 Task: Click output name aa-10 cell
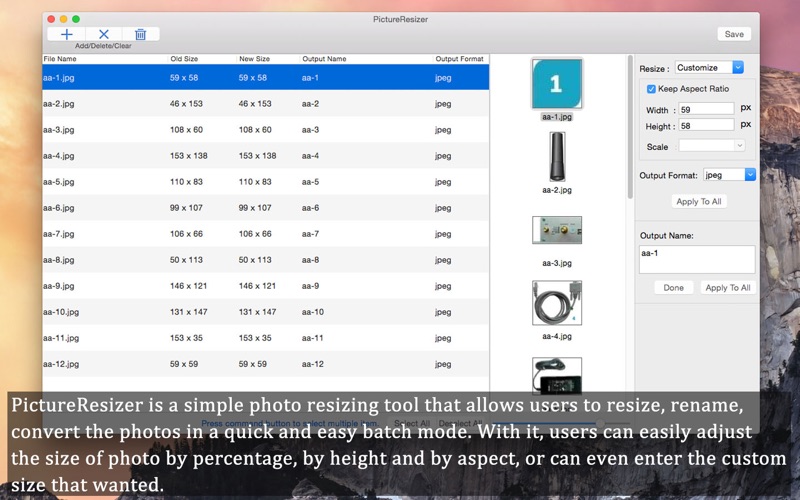(312, 312)
